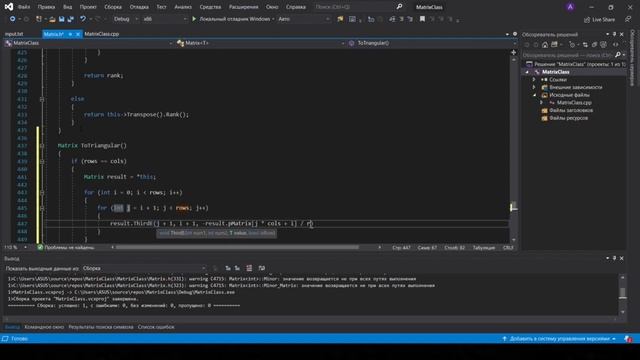Pin the Output panel

[614, 258]
